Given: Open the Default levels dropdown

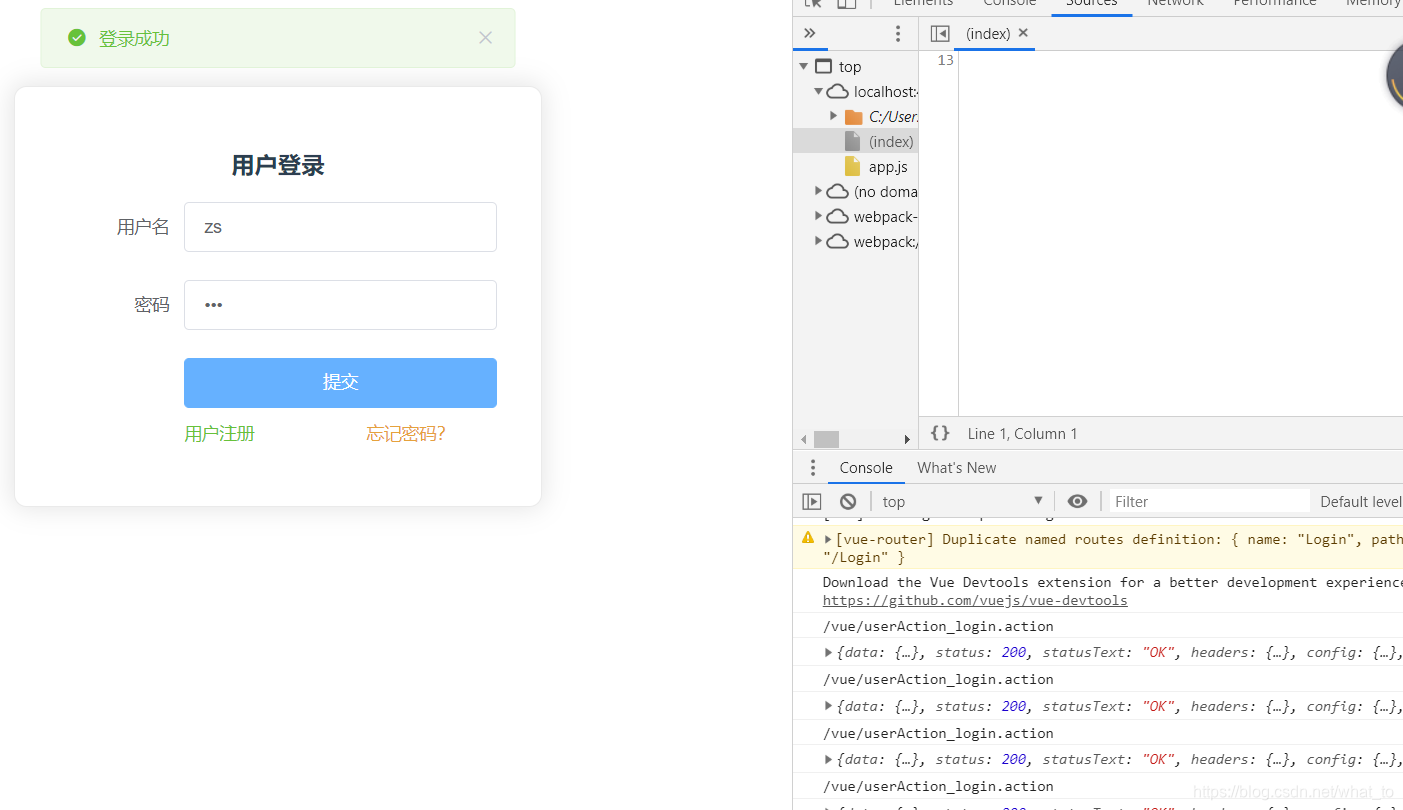Looking at the screenshot, I should (1360, 501).
